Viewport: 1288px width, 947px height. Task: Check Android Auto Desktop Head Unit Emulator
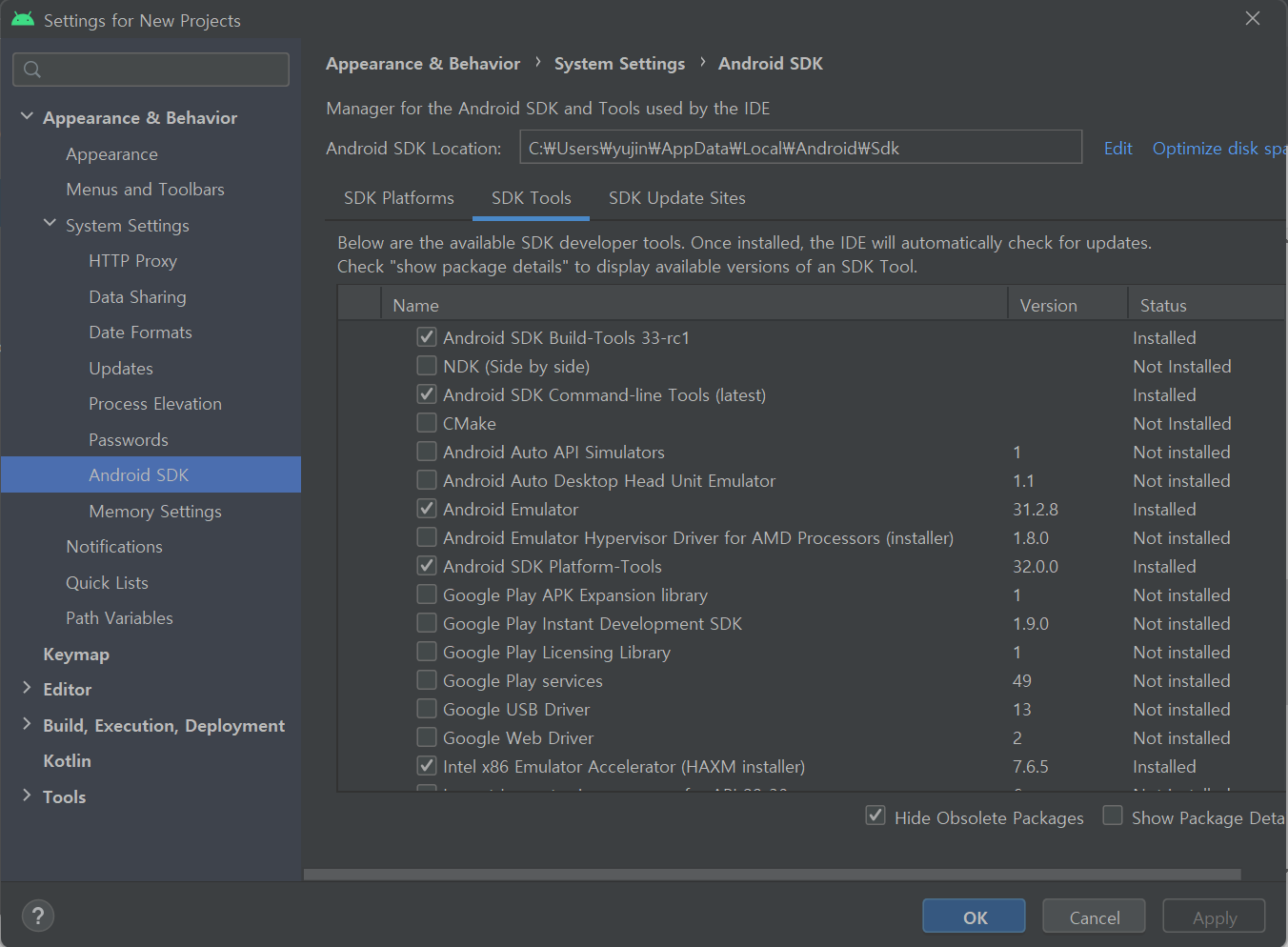coord(427,480)
